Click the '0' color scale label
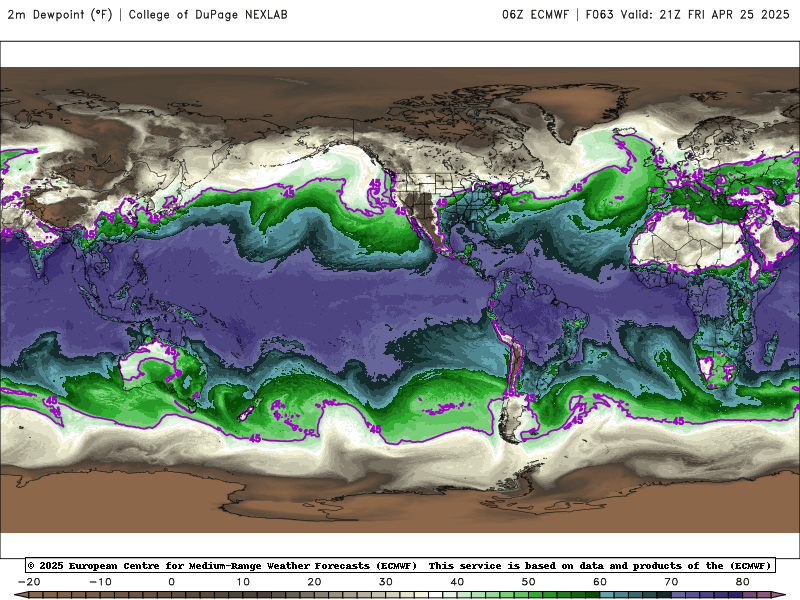 (171, 582)
